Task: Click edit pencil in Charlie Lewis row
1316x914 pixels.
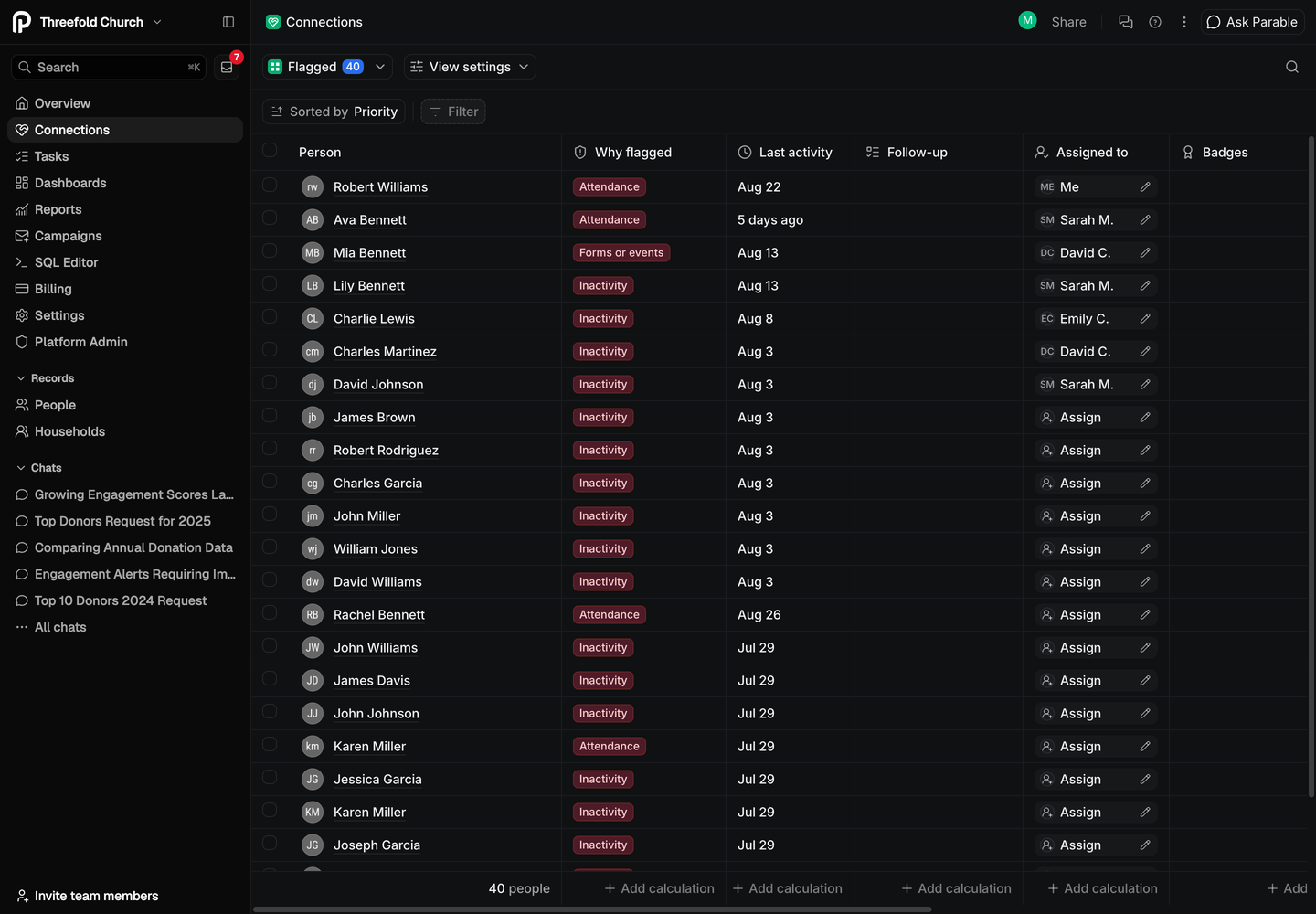Action: [x=1145, y=318]
